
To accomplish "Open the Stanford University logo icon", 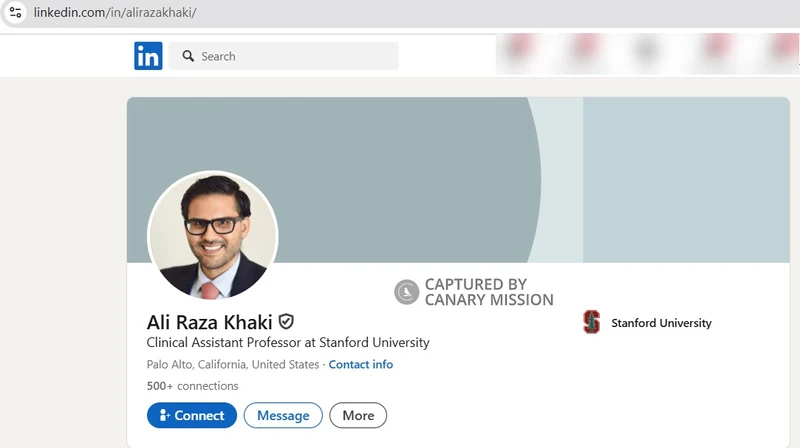I will tap(591, 322).
